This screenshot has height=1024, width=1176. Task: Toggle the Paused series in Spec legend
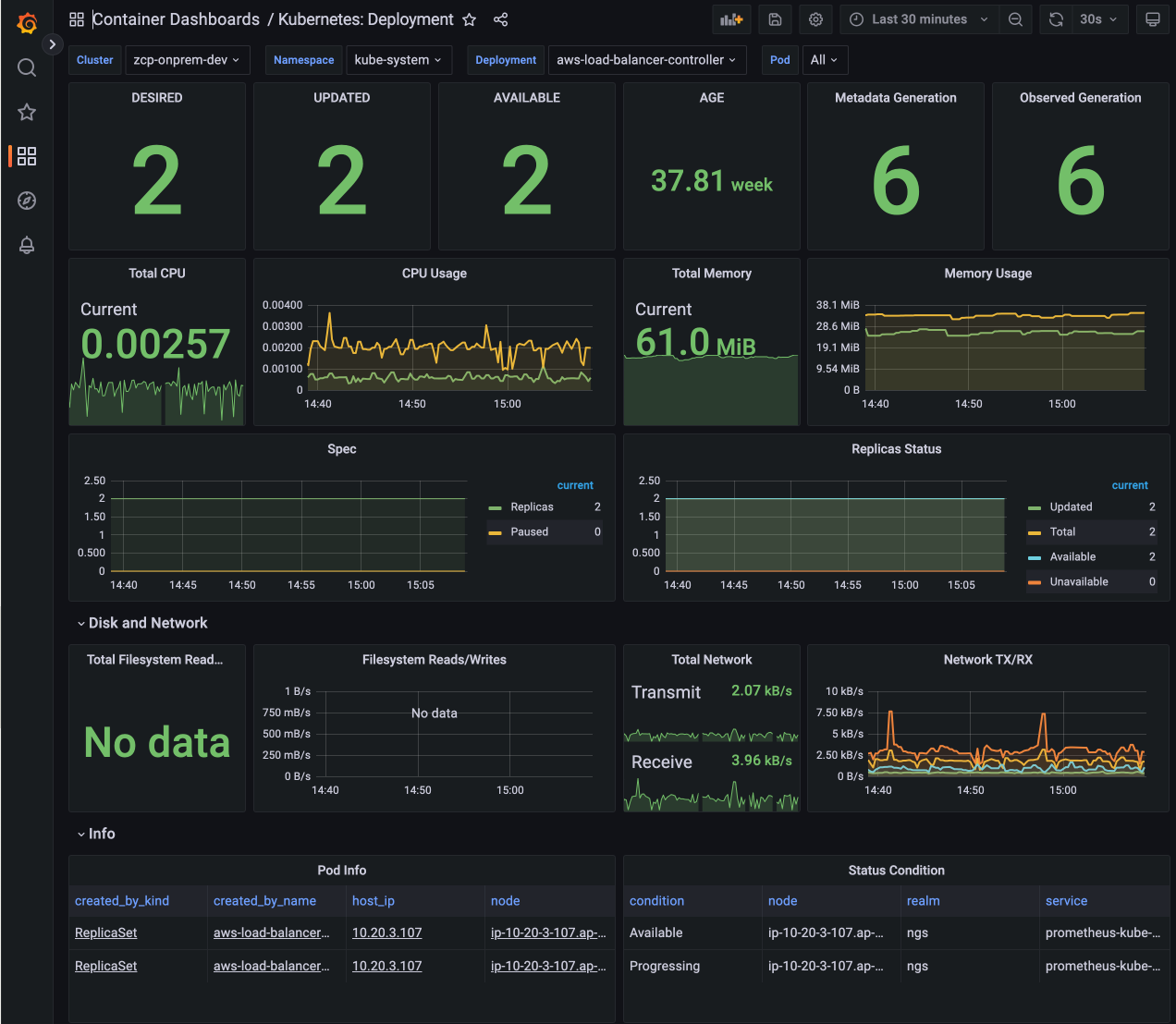point(529,532)
